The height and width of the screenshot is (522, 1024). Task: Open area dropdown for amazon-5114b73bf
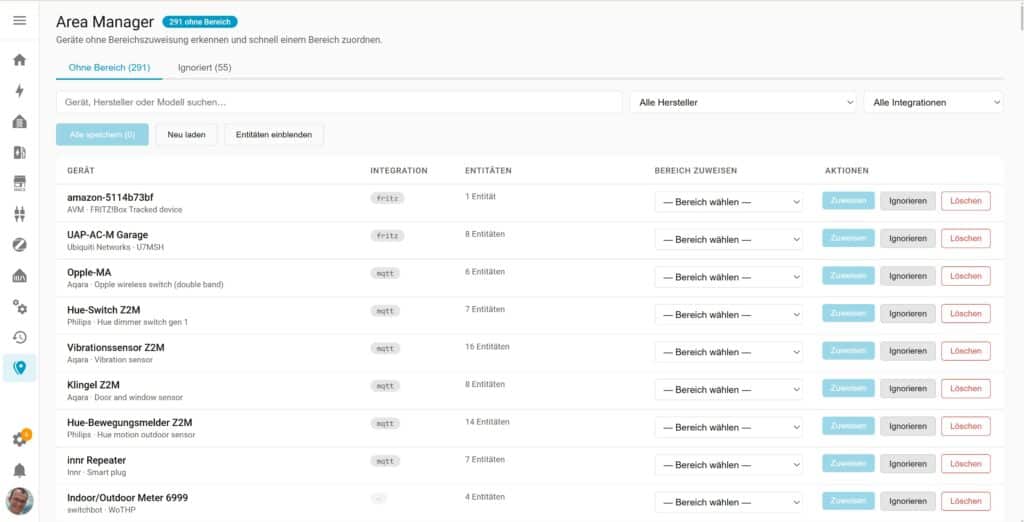[729, 202]
